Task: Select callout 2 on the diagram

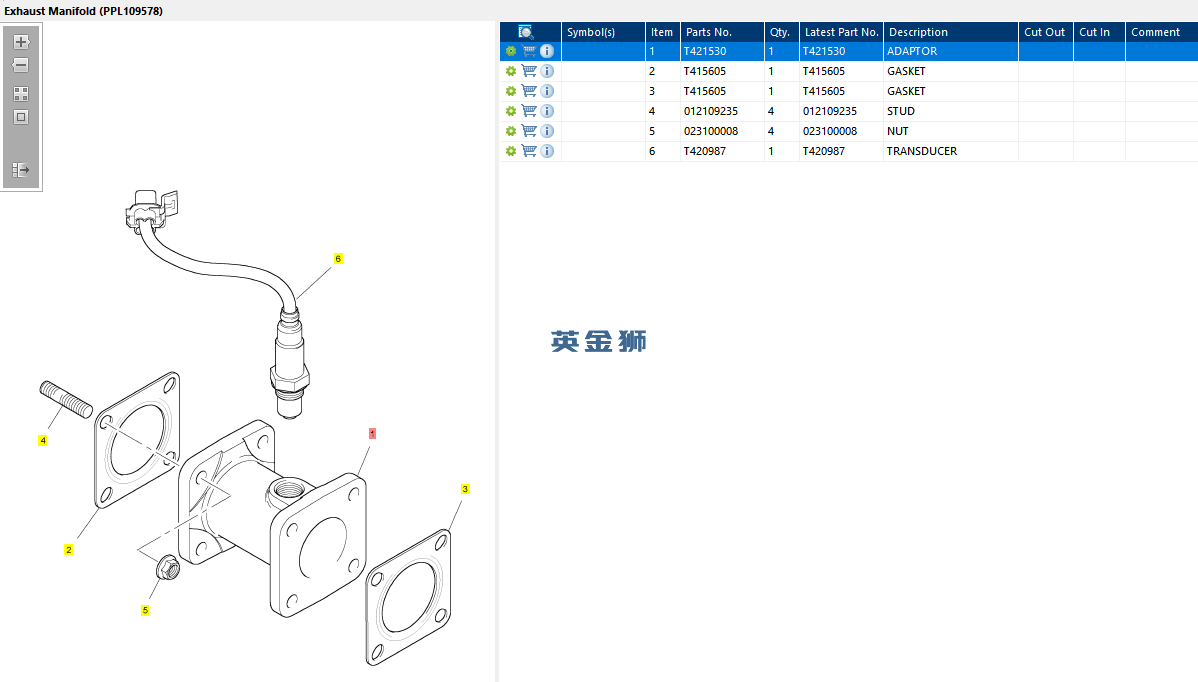Action: [x=69, y=550]
